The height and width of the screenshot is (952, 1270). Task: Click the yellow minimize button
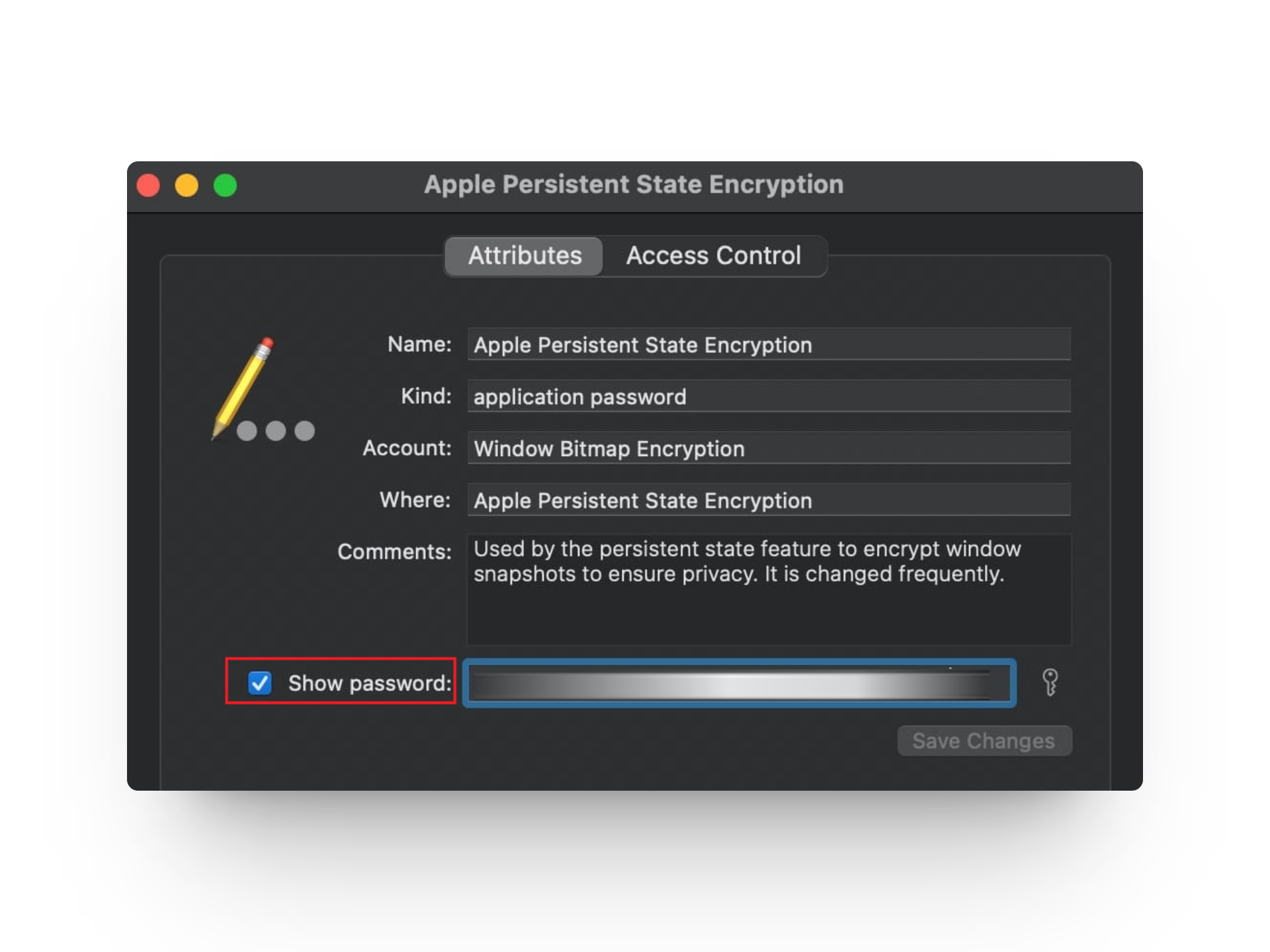click(187, 186)
